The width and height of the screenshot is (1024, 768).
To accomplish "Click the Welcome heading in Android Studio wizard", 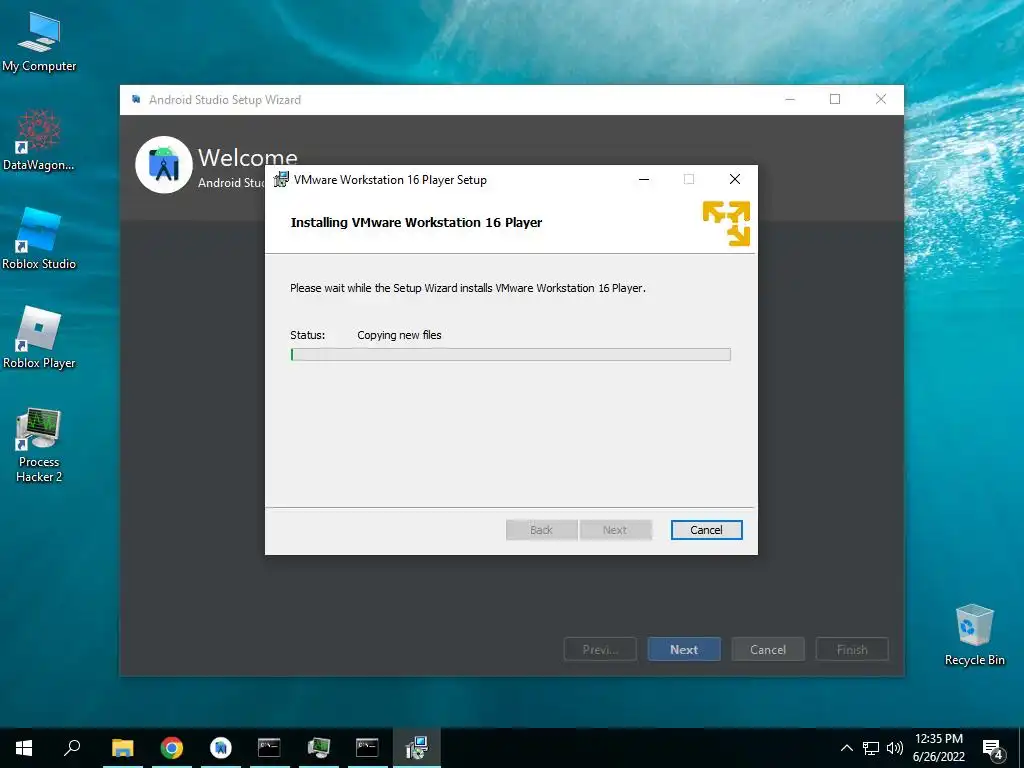I will pyautogui.click(x=248, y=157).
